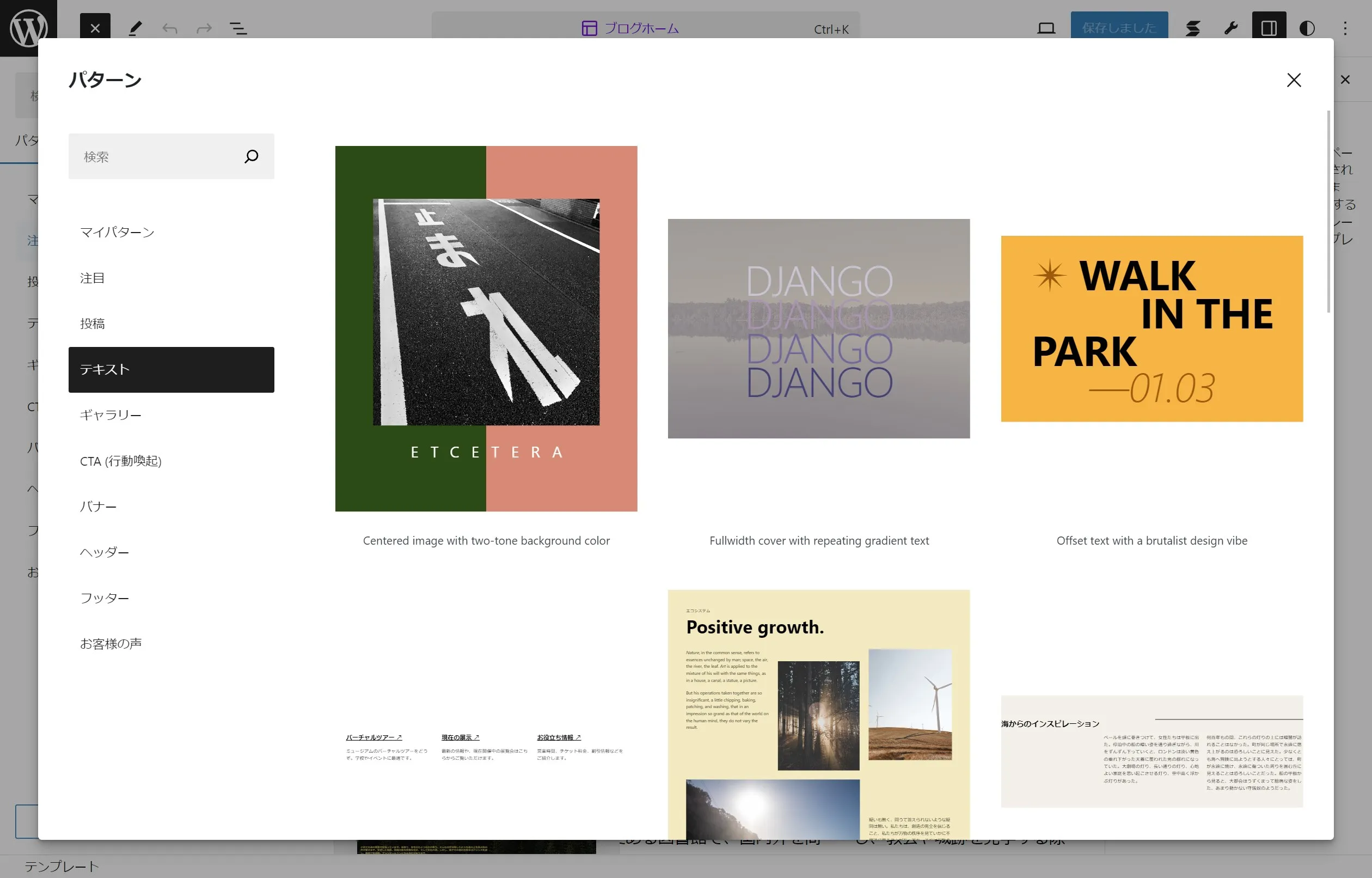1372x878 pixels.
Task: Choose the DJANGO gradient text cover pattern
Action: point(819,329)
